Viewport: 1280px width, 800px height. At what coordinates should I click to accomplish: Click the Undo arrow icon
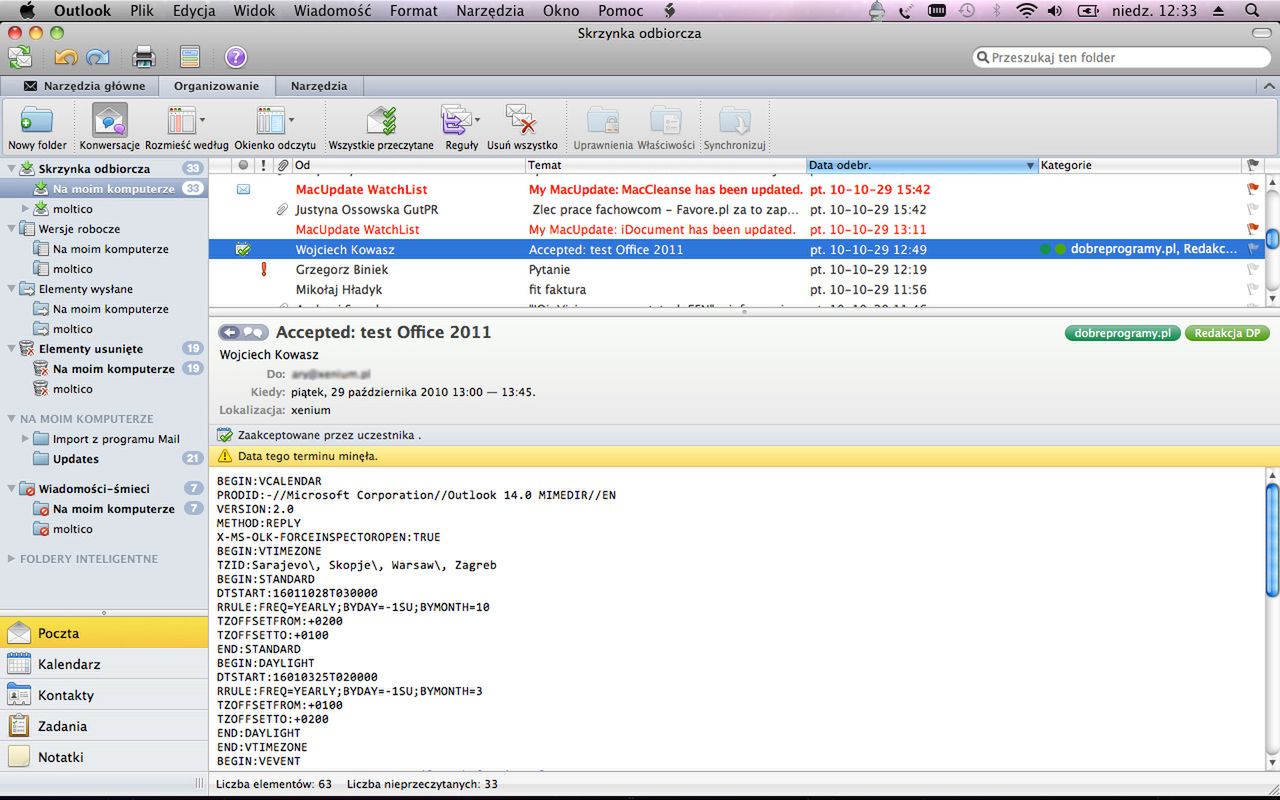[x=66, y=57]
